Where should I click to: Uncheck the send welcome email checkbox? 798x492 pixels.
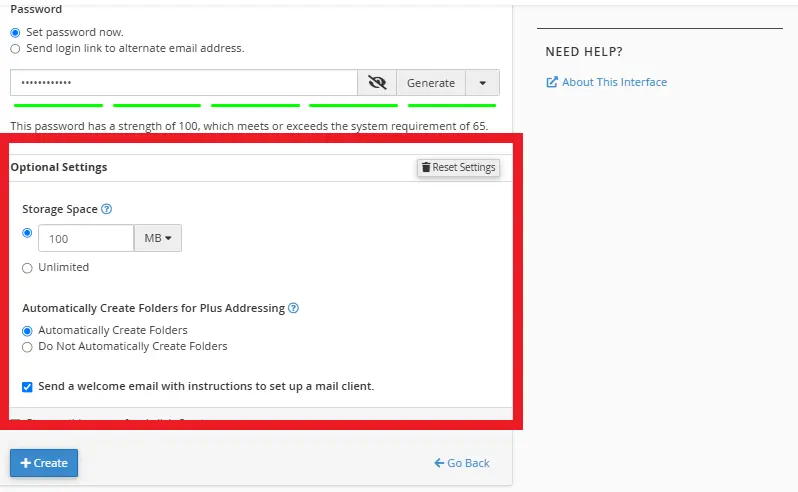27,387
